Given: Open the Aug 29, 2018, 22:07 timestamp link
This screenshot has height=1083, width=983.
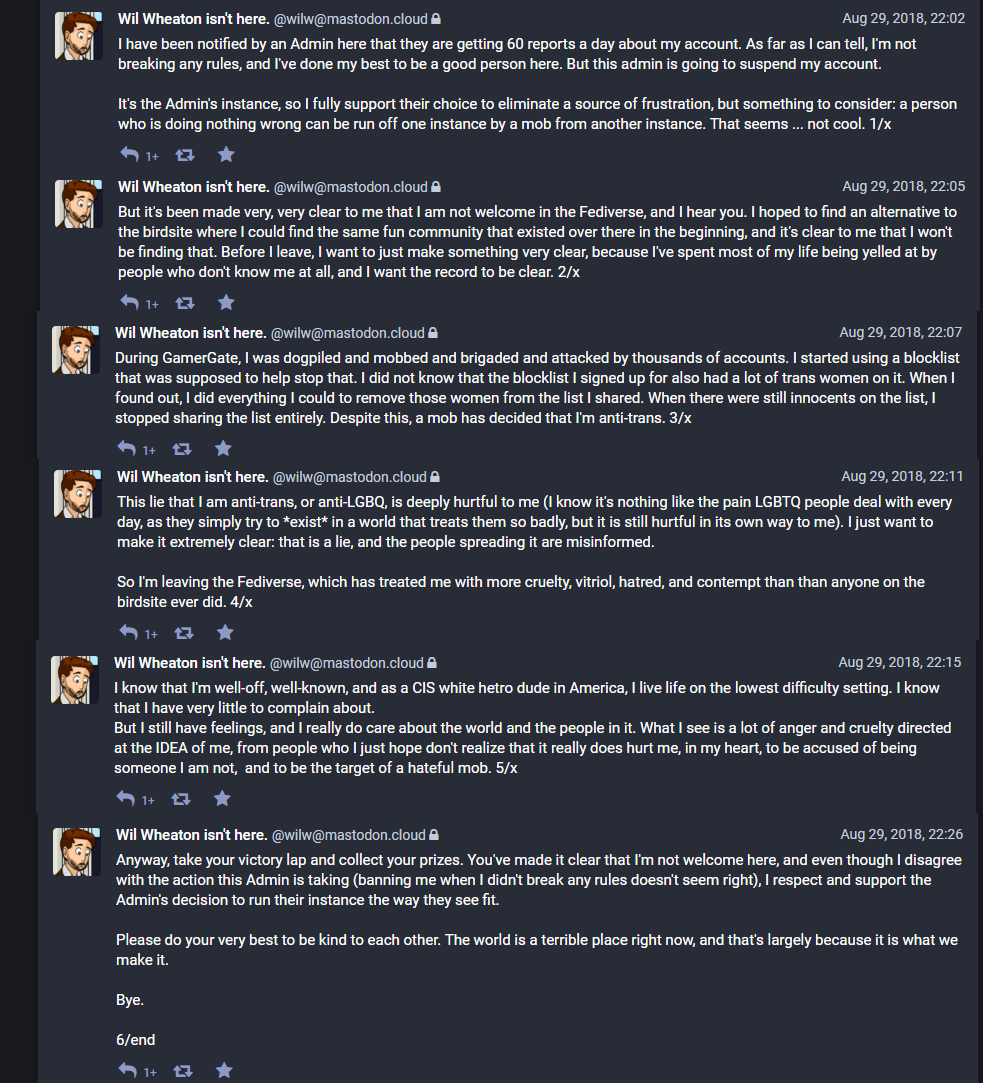Looking at the screenshot, I should pyautogui.click(x=900, y=332).
